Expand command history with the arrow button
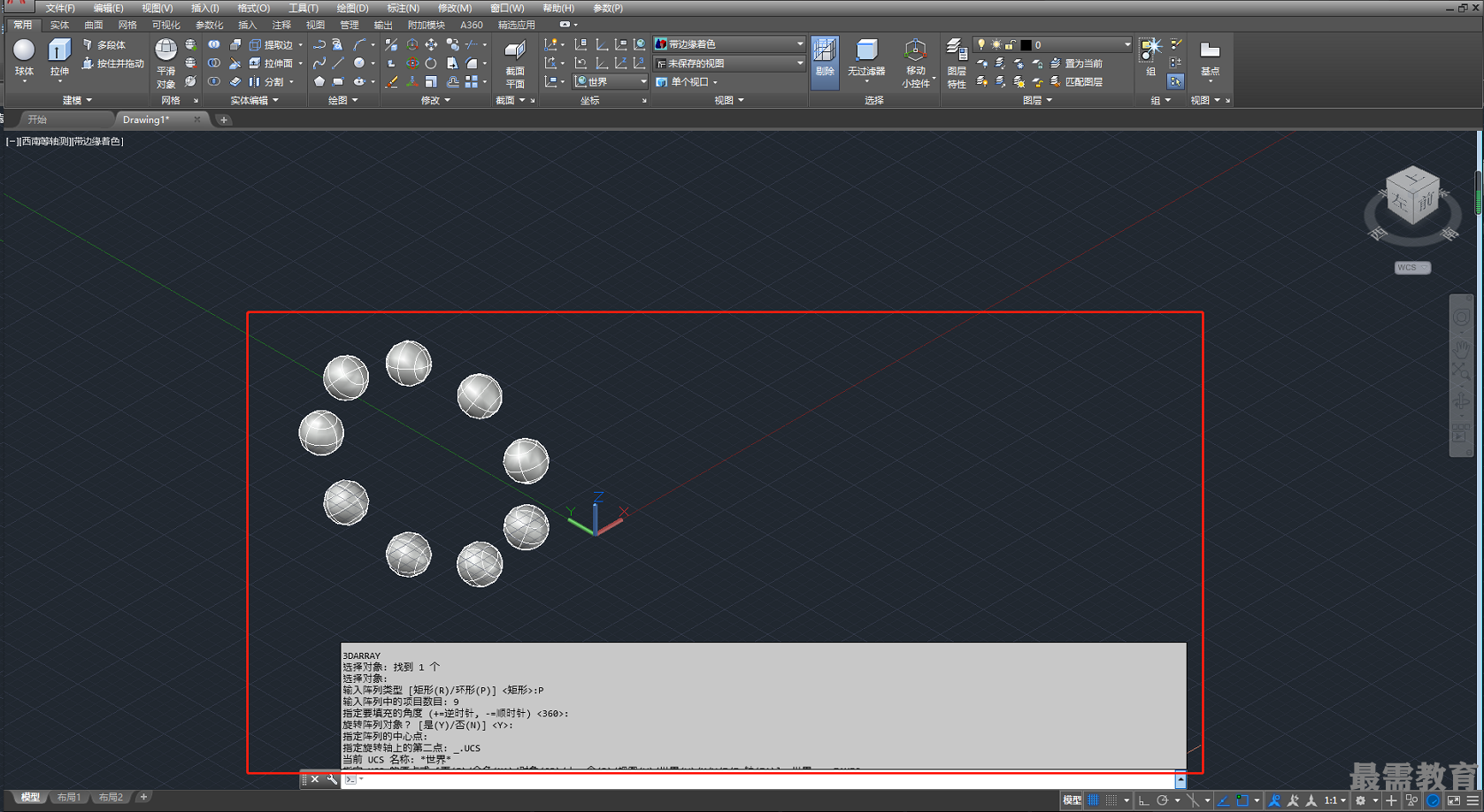This screenshot has height=812, width=1484. pos(1180,779)
